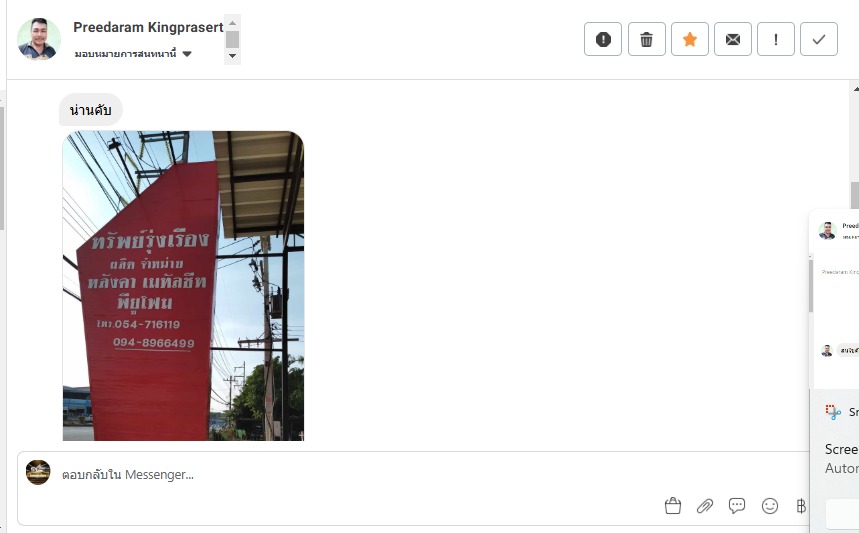859x533 pixels.
Task: Click the baht payment request icon
Action: (x=801, y=506)
